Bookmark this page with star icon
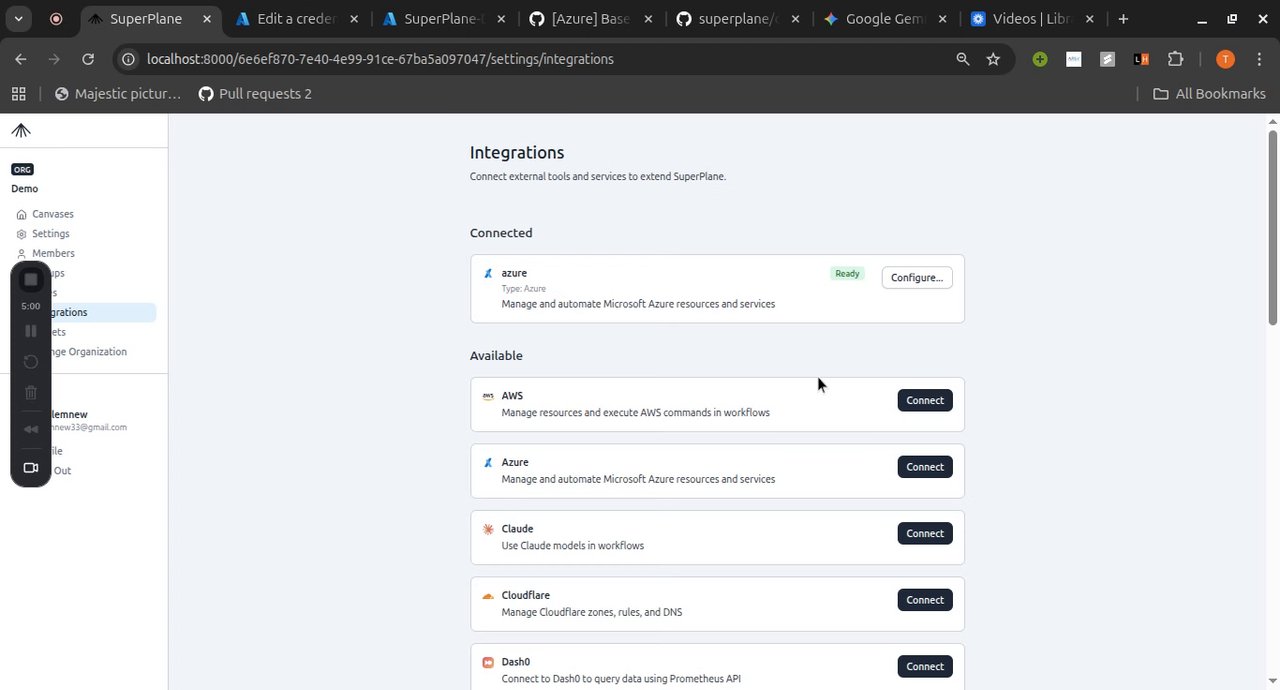The height and width of the screenshot is (690, 1280). tap(993, 59)
